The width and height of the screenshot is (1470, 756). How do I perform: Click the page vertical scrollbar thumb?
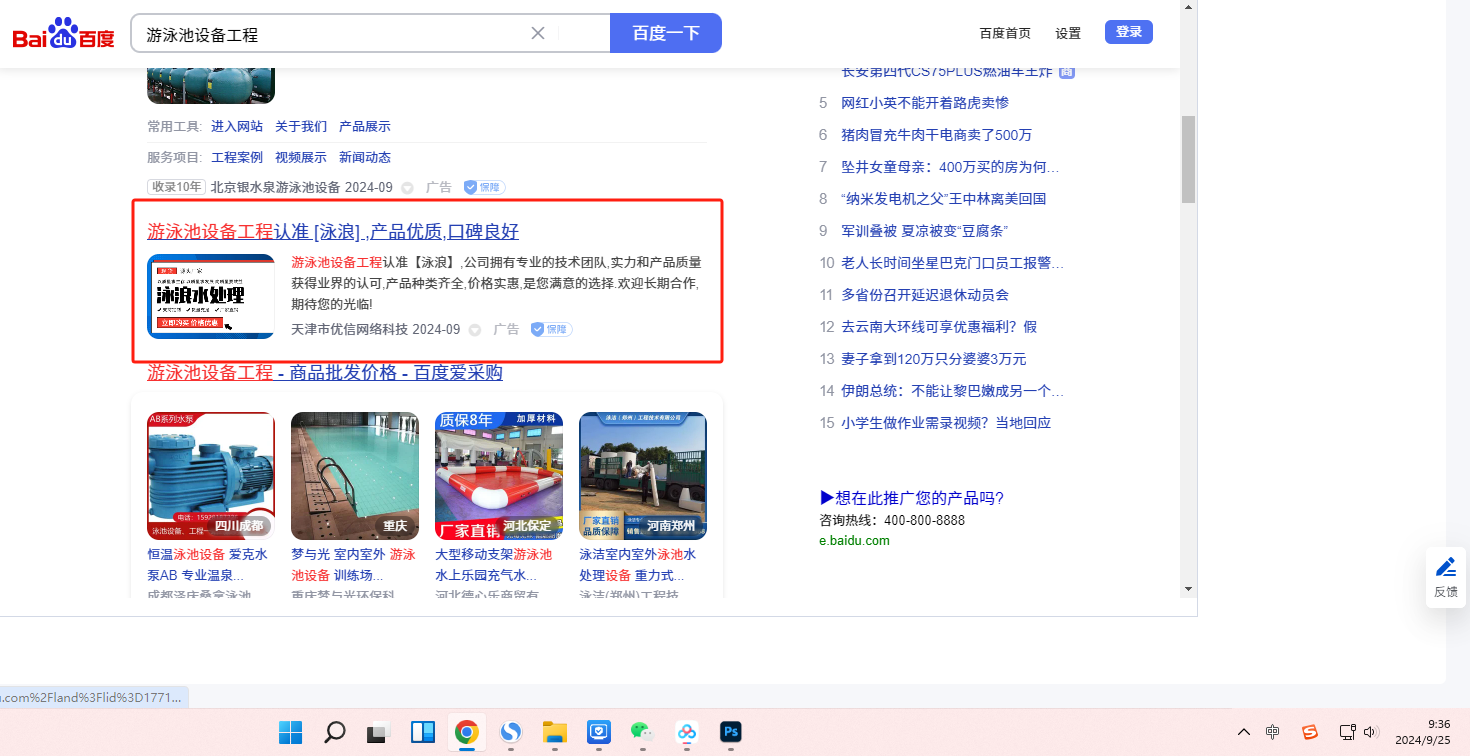point(1188,158)
